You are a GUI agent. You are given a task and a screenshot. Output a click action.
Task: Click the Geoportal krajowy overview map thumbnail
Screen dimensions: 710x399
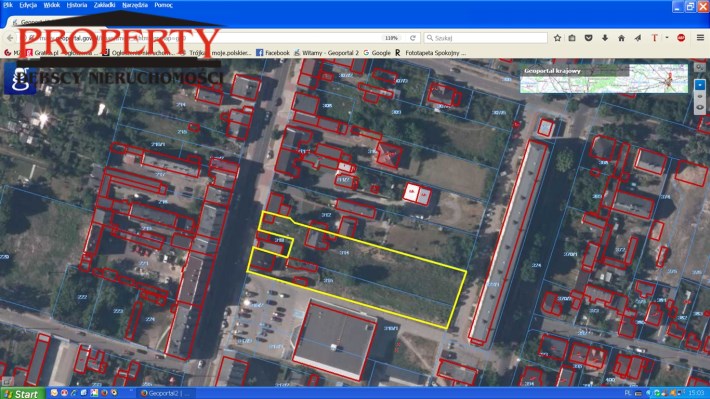pos(604,78)
